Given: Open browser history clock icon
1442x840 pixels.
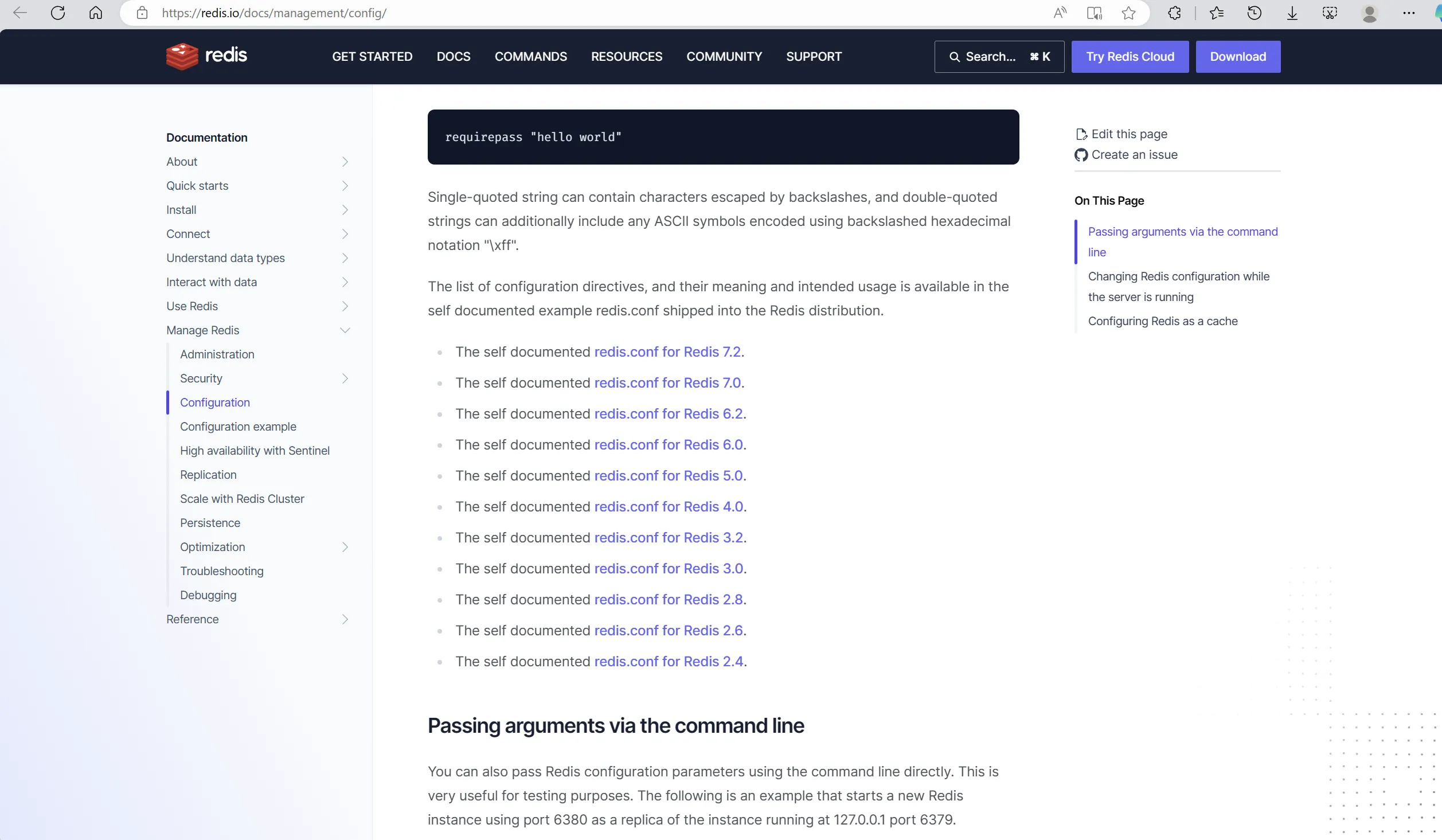Looking at the screenshot, I should [x=1254, y=13].
